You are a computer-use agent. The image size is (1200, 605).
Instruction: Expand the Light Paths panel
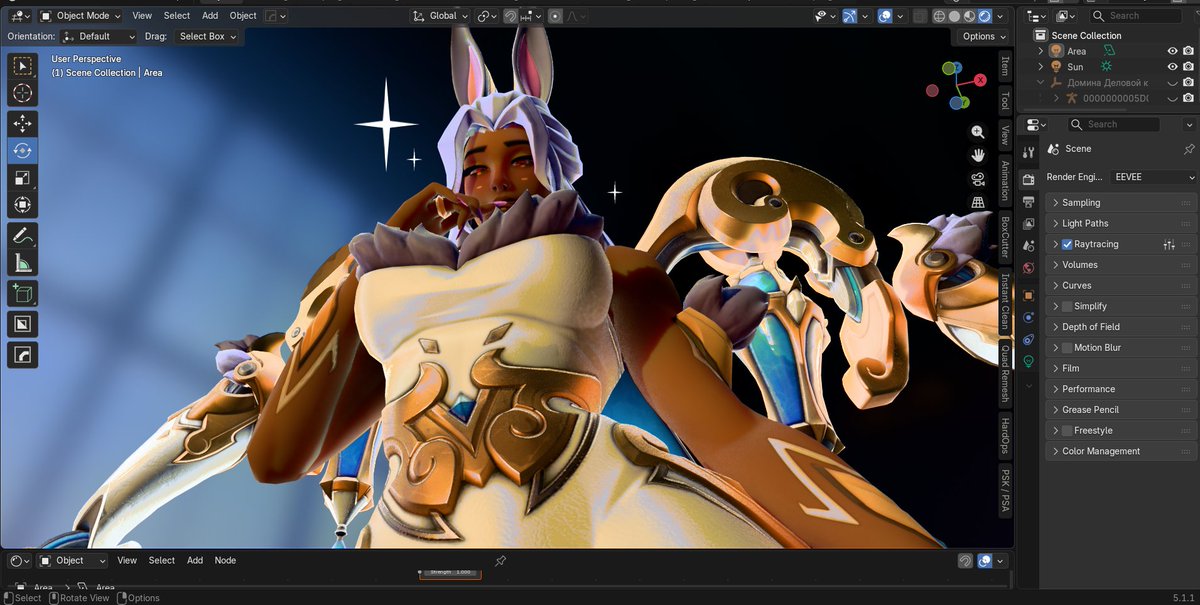pos(1121,223)
